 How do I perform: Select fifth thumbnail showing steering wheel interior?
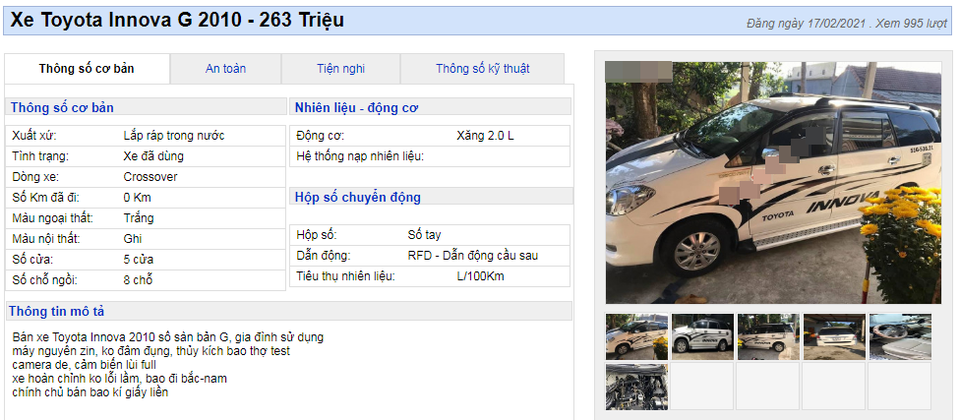900,337
